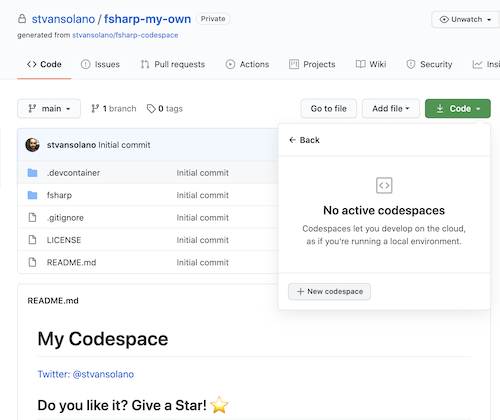Click the My Codespace heading

pyautogui.click(x=103, y=339)
